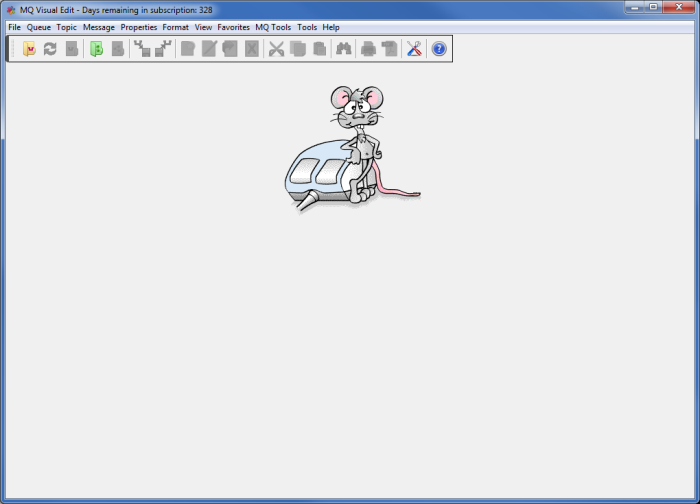This screenshot has width=700, height=504.
Task: Click the red X delete toolbar icon
Action: tap(252, 49)
